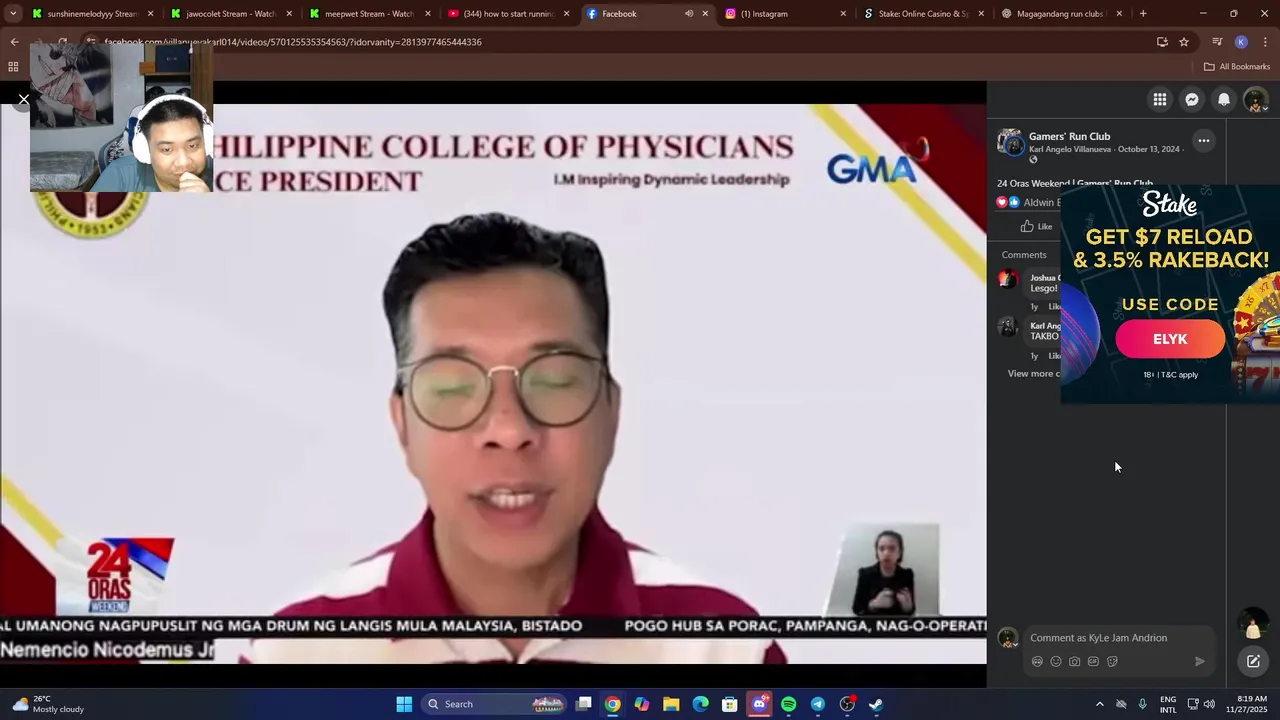Open the Messenger icon
This screenshot has height=720, width=1280.
pos(1192,99)
